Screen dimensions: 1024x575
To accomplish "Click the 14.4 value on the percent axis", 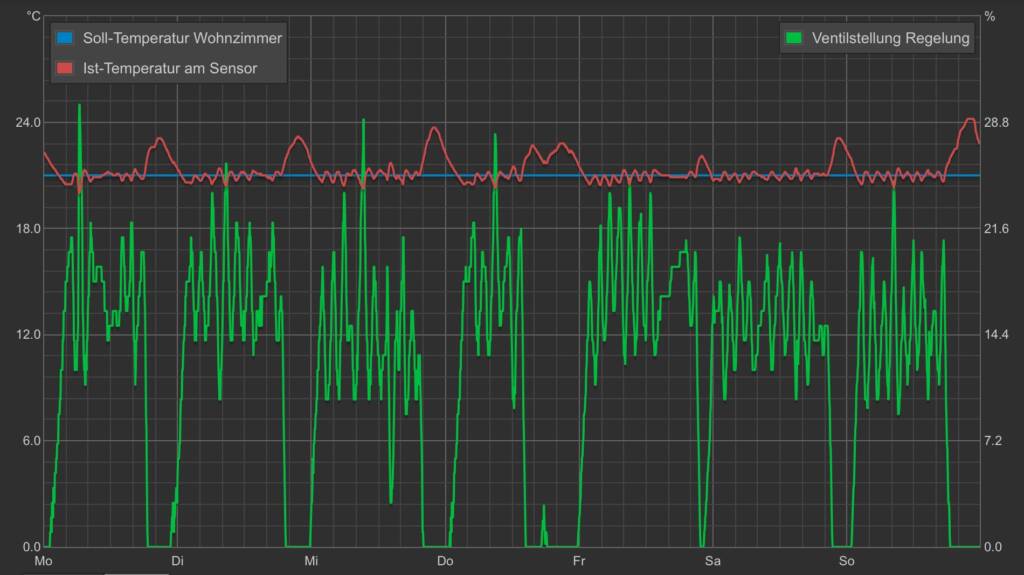I will click(997, 335).
